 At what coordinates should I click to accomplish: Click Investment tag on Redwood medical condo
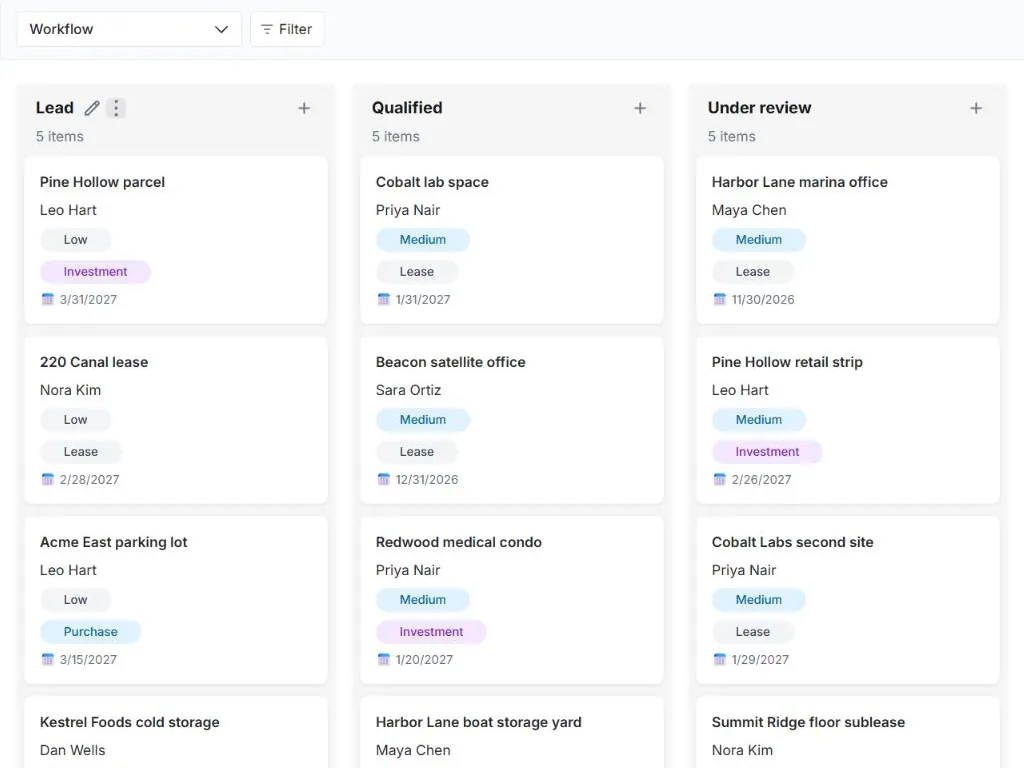pyautogui.click(x=432, y=632)
